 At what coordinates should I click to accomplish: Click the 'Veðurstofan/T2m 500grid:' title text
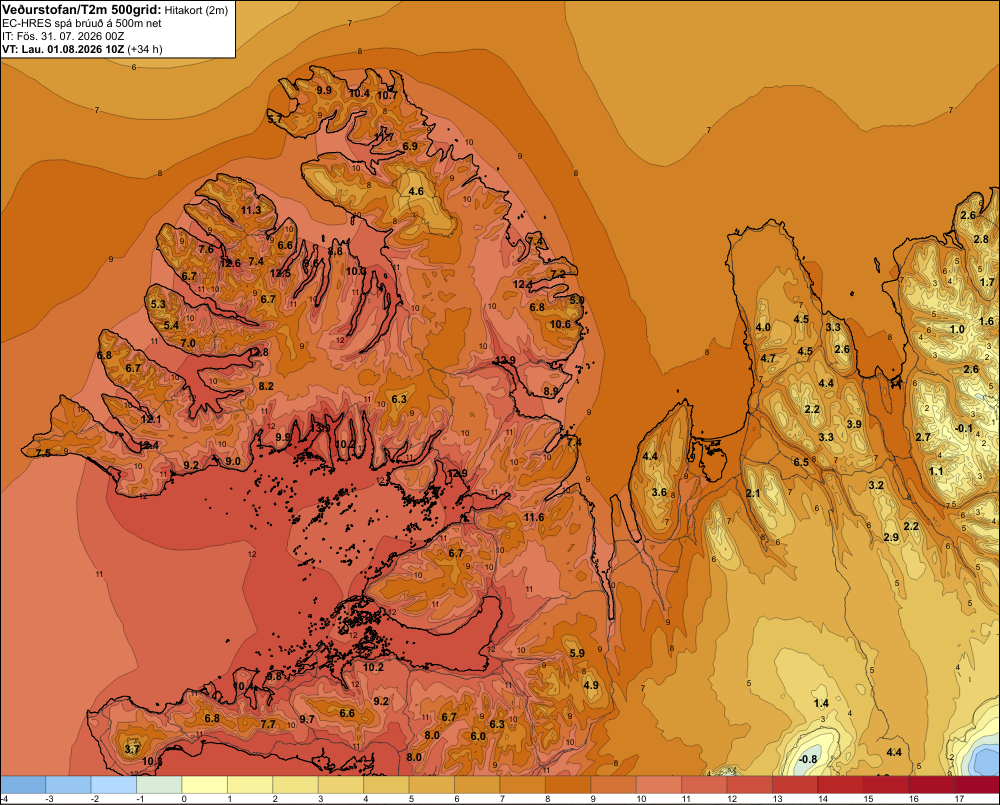(82, 10)
